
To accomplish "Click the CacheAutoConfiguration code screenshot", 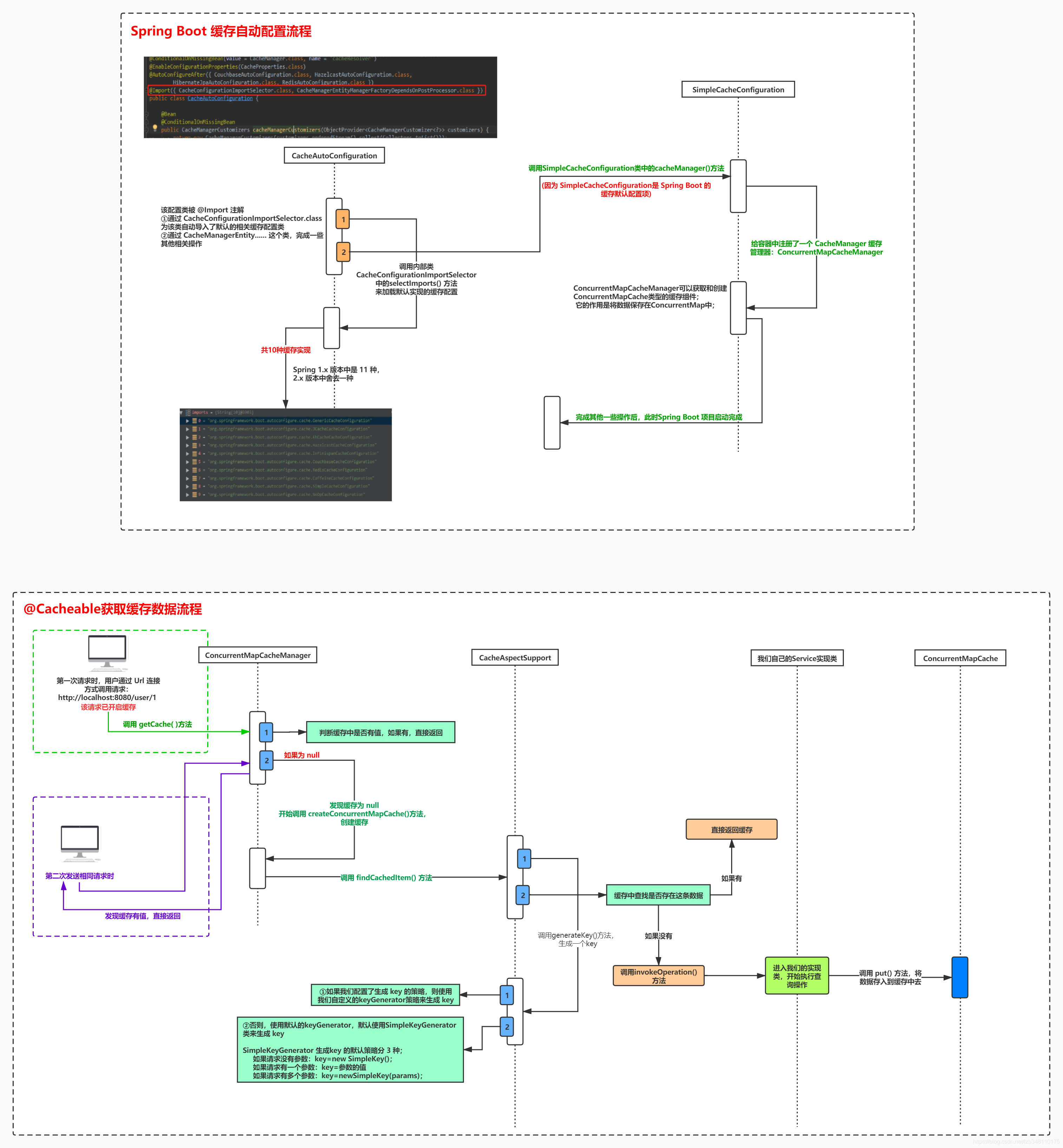I will [320, 97].
